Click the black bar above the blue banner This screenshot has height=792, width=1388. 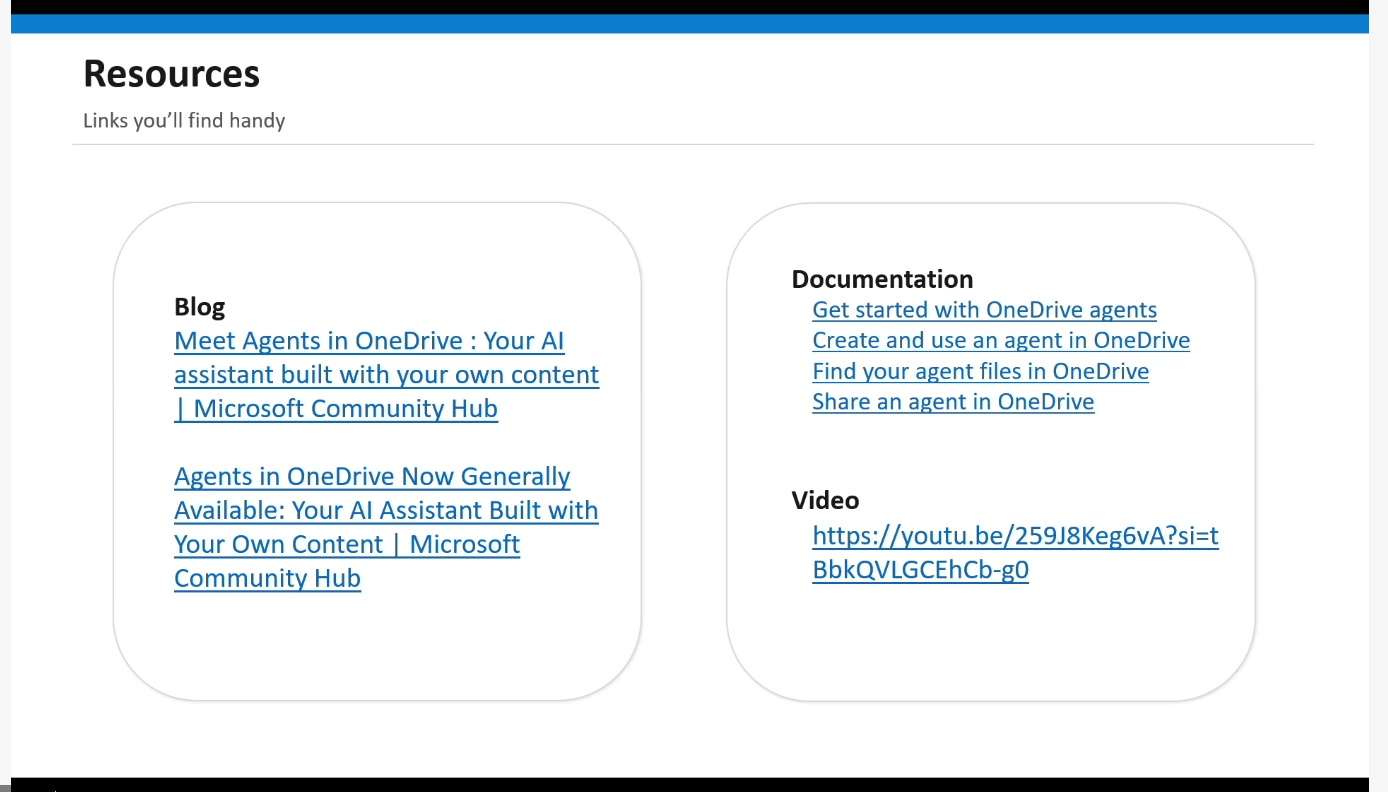click(690, 6)
